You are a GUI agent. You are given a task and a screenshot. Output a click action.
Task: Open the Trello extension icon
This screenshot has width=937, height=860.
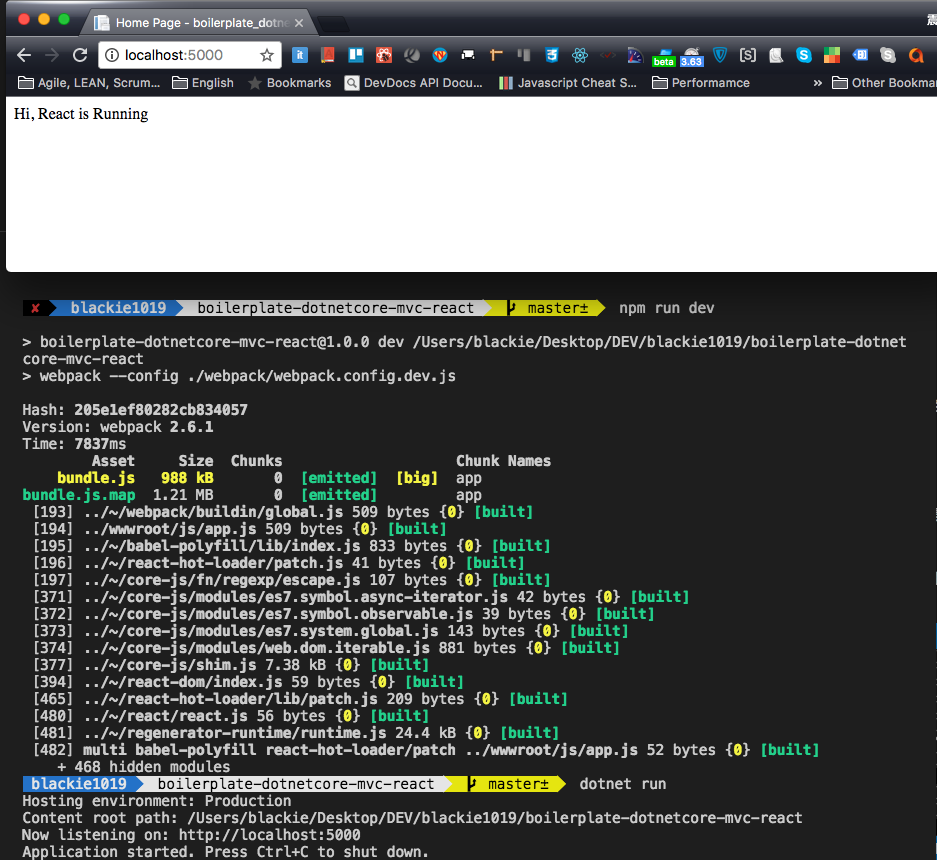[355, 56]
